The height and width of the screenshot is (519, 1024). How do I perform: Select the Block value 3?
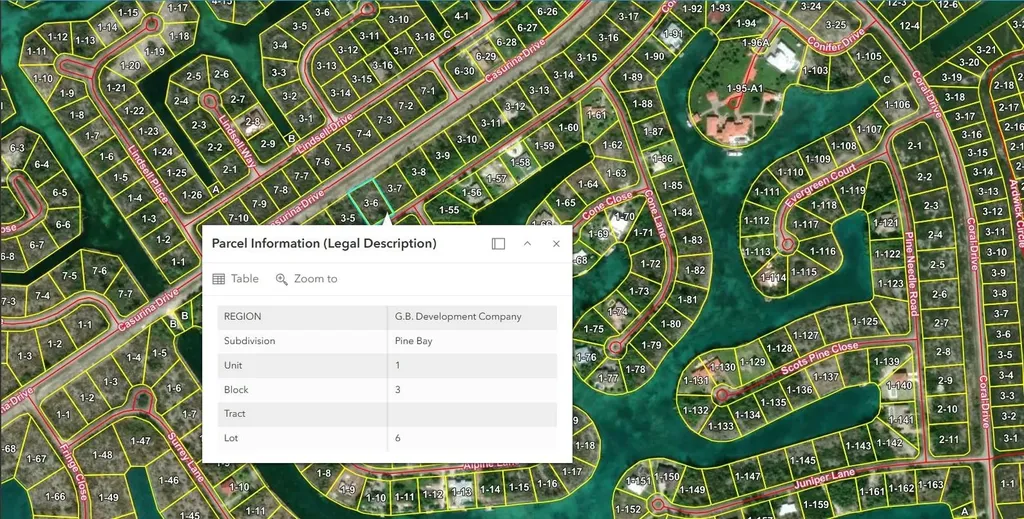click(398, 390)
